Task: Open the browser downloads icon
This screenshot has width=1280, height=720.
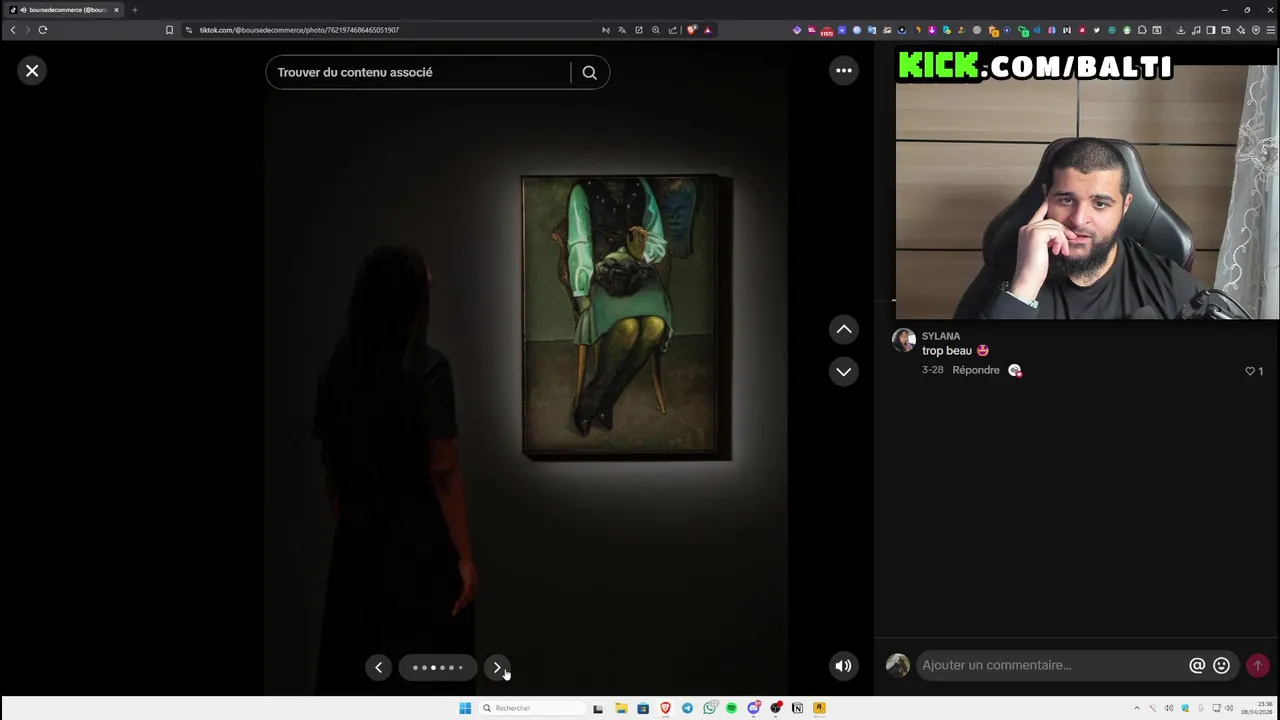Action: coord(1181,30)
